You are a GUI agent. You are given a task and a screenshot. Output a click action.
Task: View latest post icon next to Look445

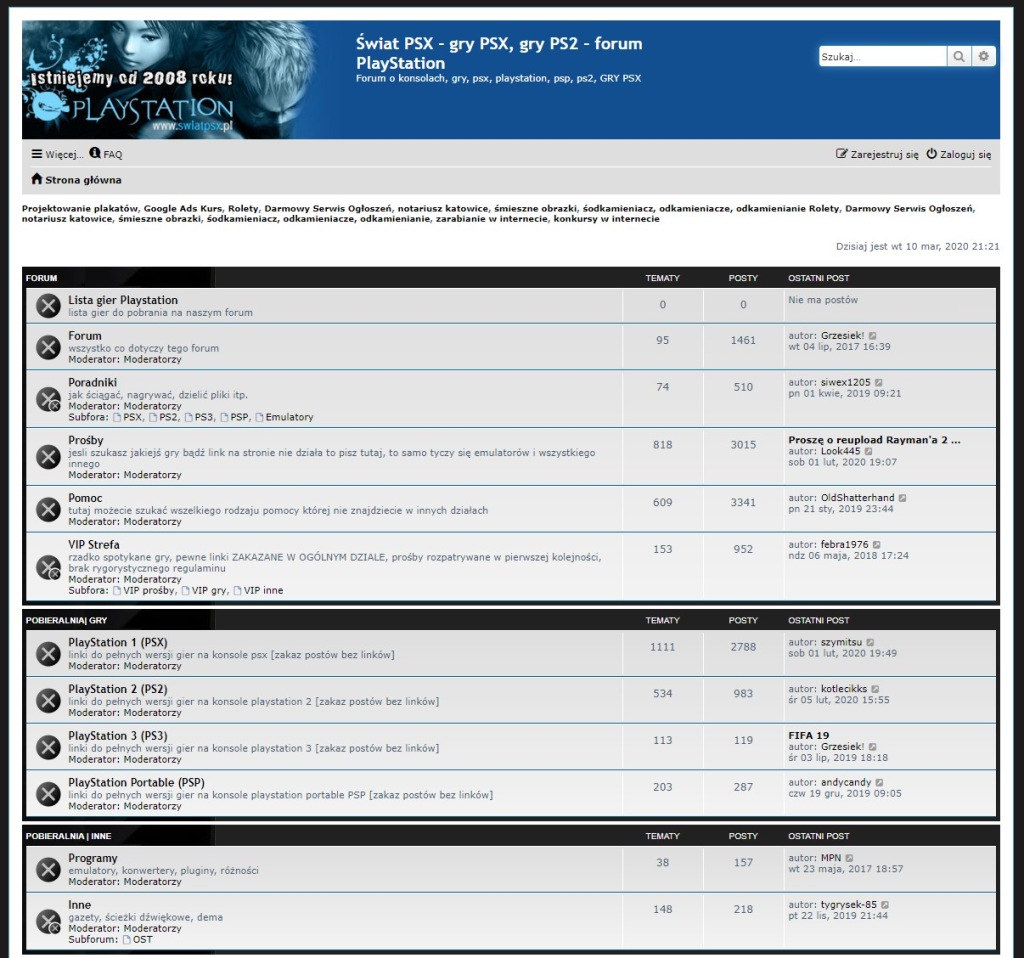869,451
